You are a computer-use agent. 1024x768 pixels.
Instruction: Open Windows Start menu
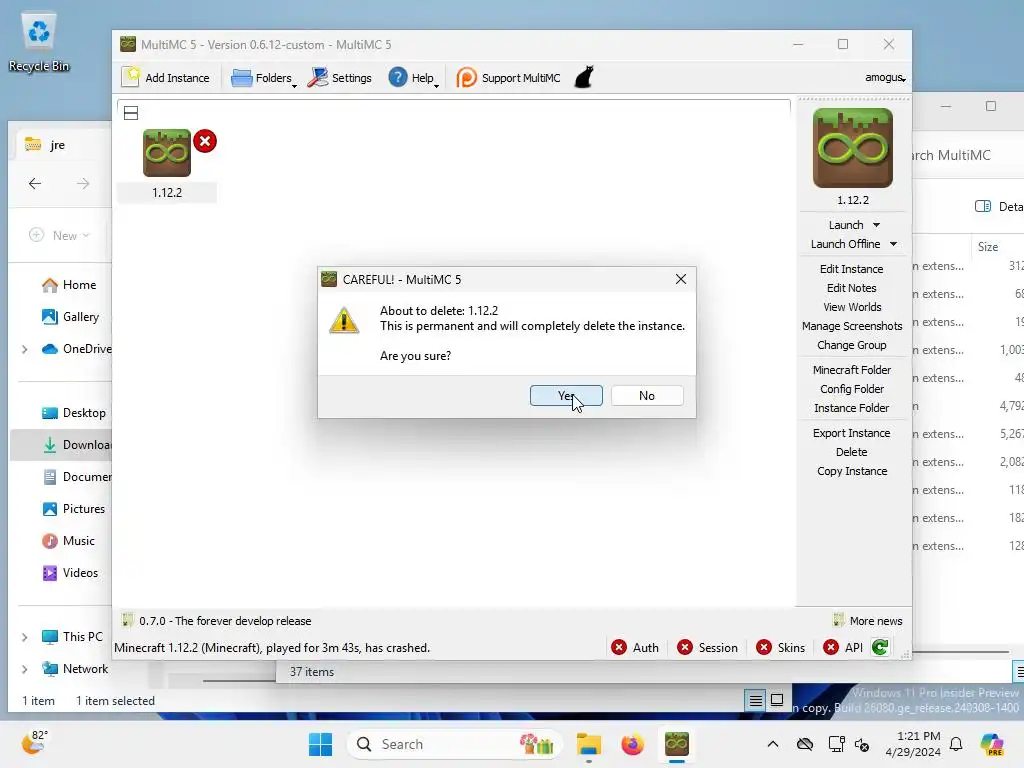point(320,744)
